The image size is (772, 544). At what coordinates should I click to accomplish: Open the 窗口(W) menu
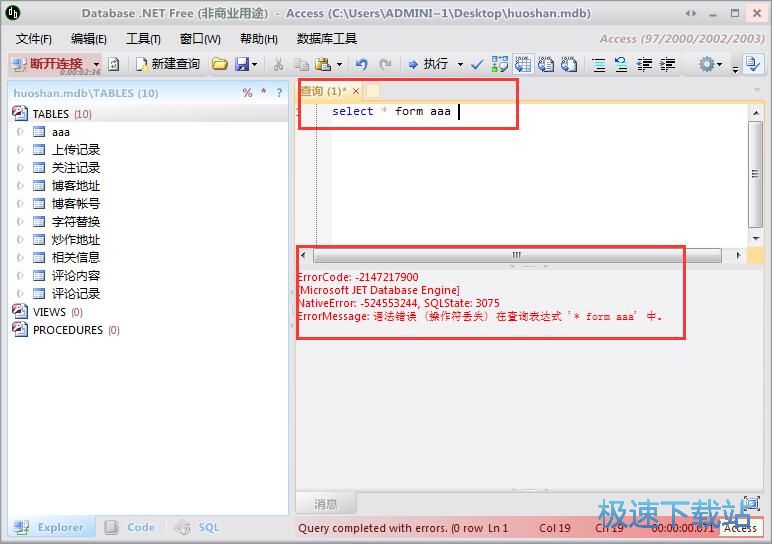[x=200, y=39]
